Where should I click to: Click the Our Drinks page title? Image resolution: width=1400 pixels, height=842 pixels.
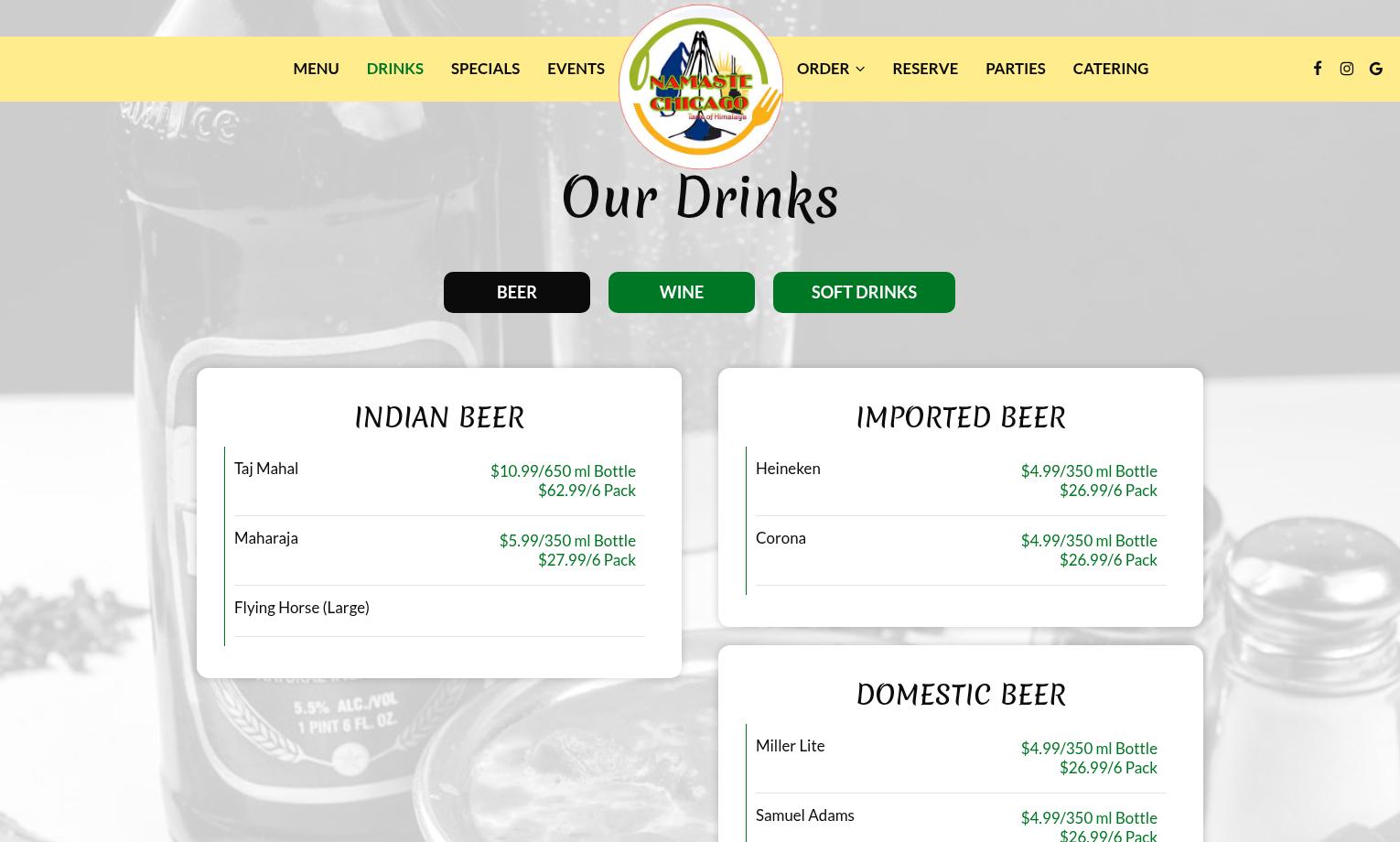pos(700,198)
